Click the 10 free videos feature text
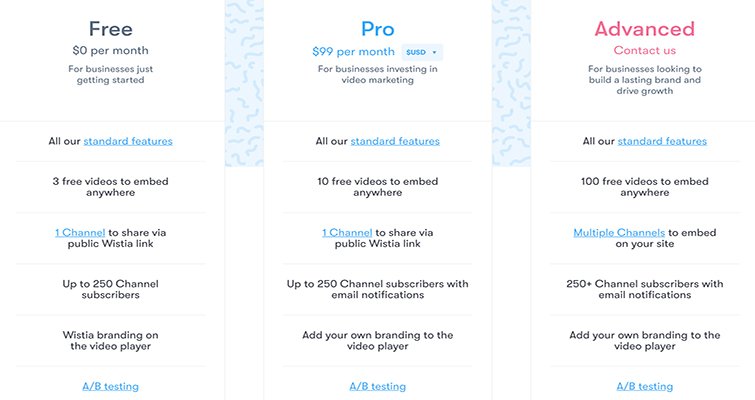755x400 pixels. click(x=377, y=186)
